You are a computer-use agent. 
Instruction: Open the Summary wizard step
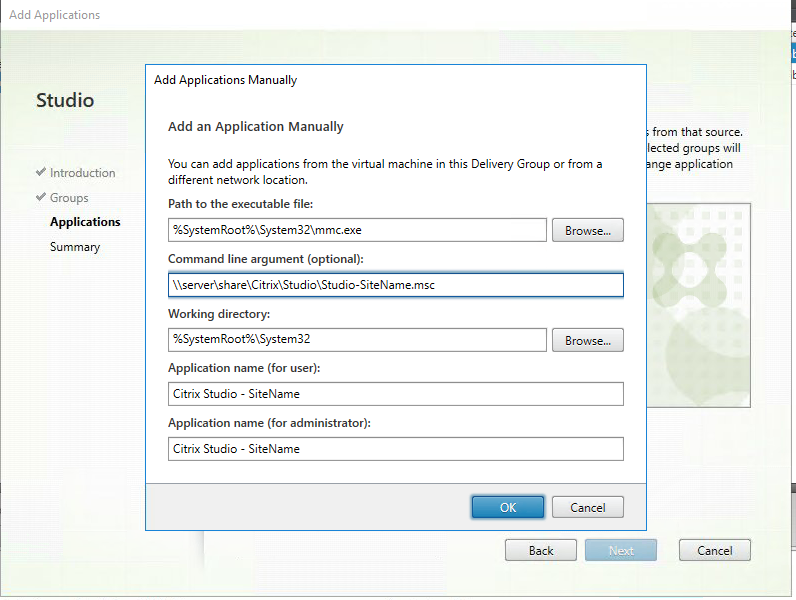click(x=75, y=247)
